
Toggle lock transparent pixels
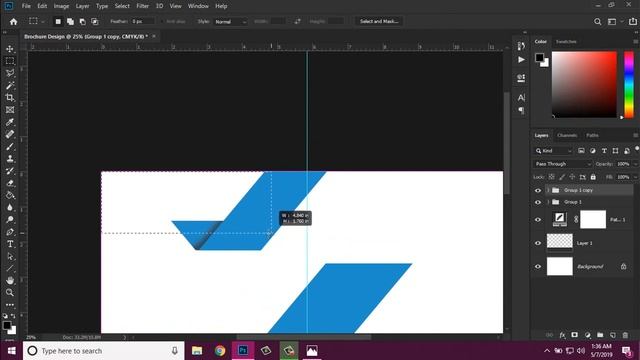(x=551, y=177)
